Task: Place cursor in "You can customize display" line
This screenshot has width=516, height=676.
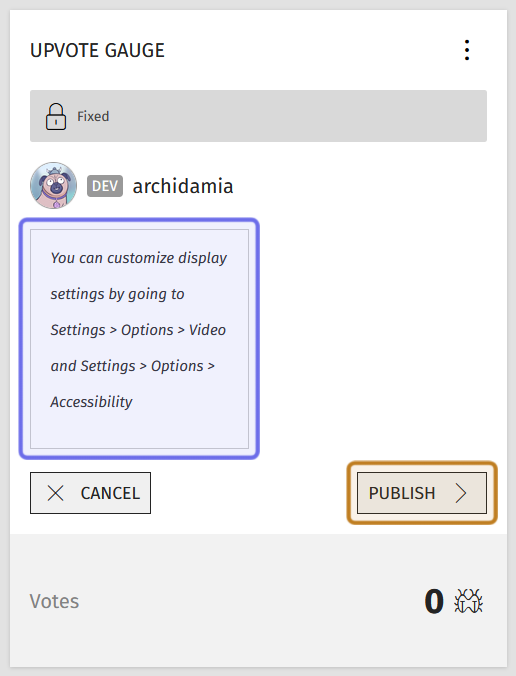Action: (139, 258)
